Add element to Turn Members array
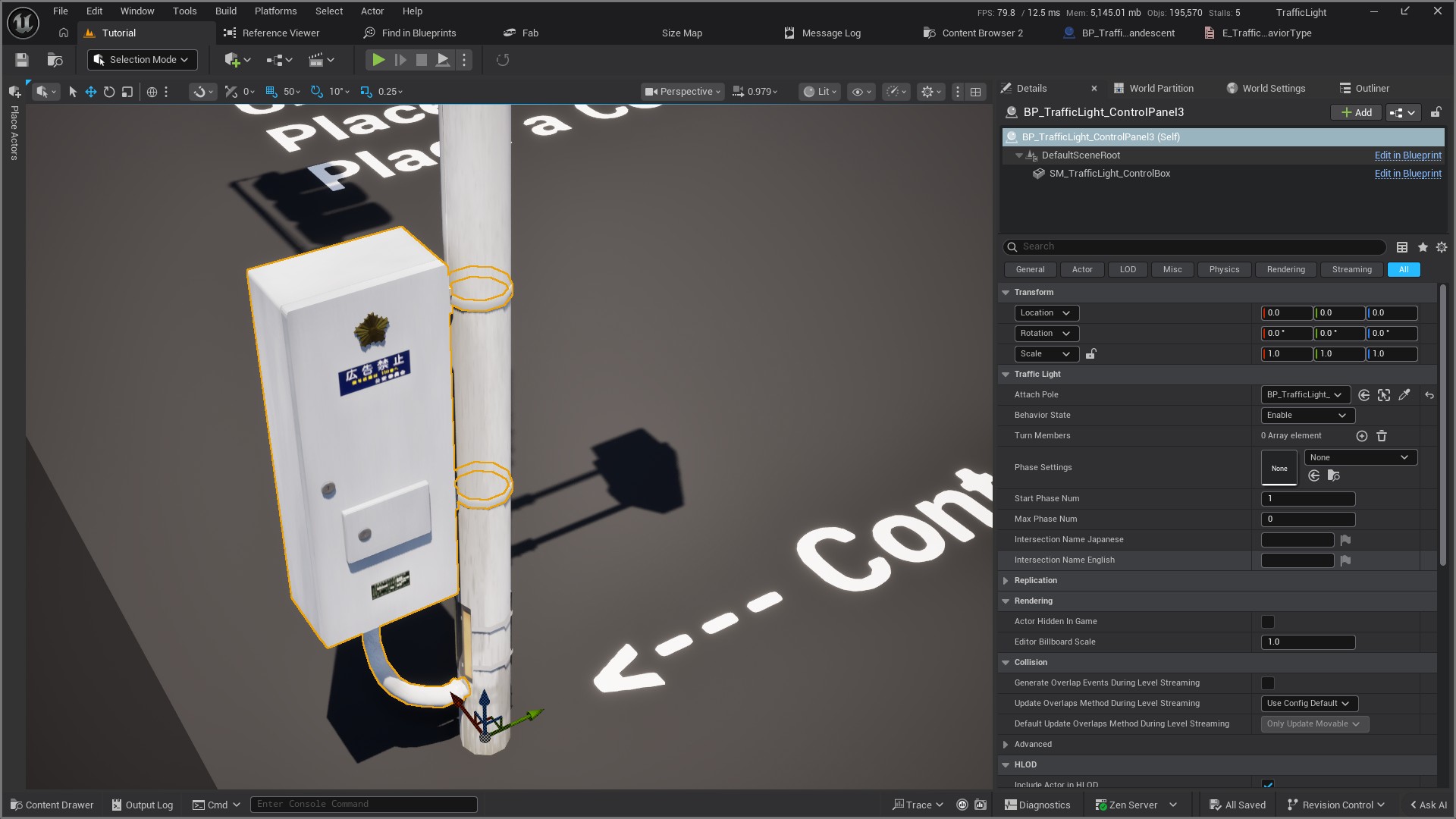 [1362, 436]
